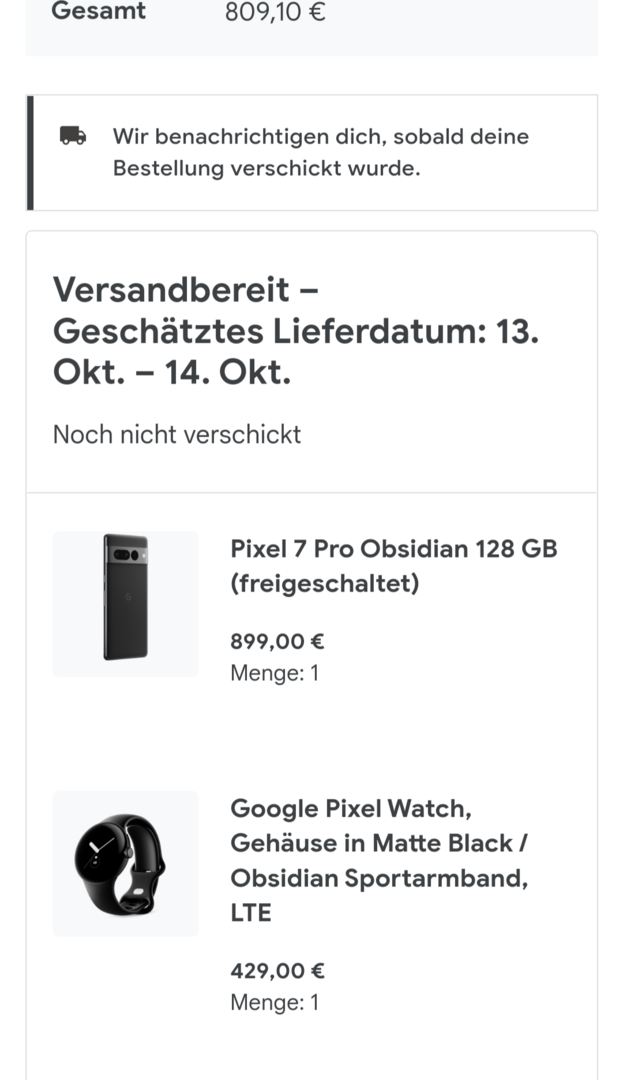Select Menge: 1 under Pixel 7 Pro

pyautogui.click(x=274, y=673)
